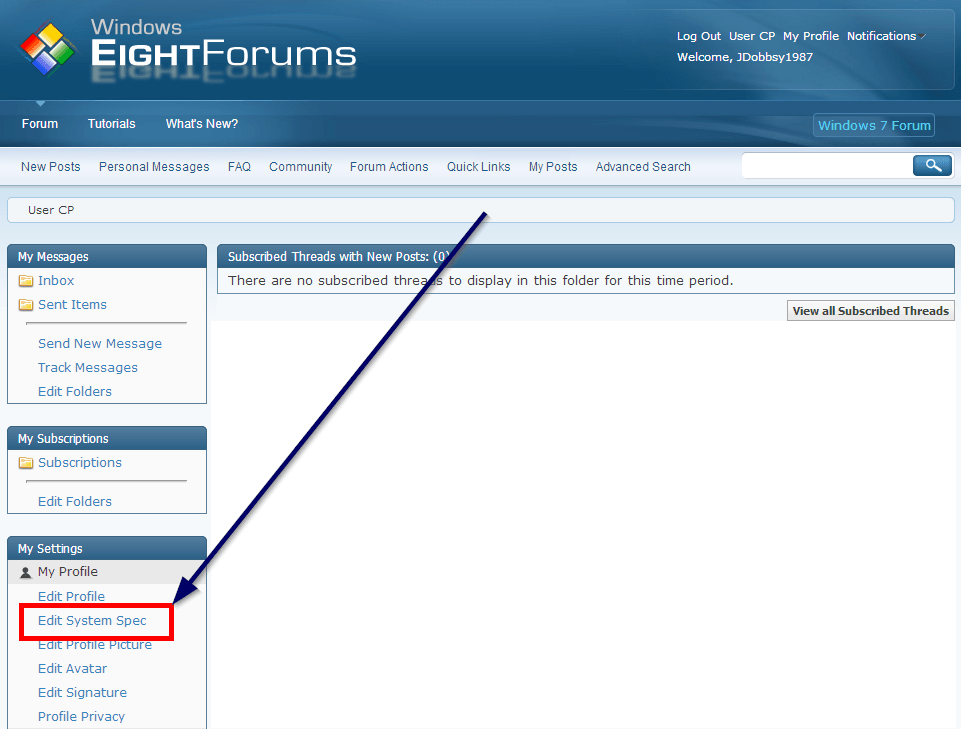Image resolution: width=961 pixels, height=729 pixels.
Task: Open the Forum Actions menu
Action: pyautogui.click(x=389, y=167)
